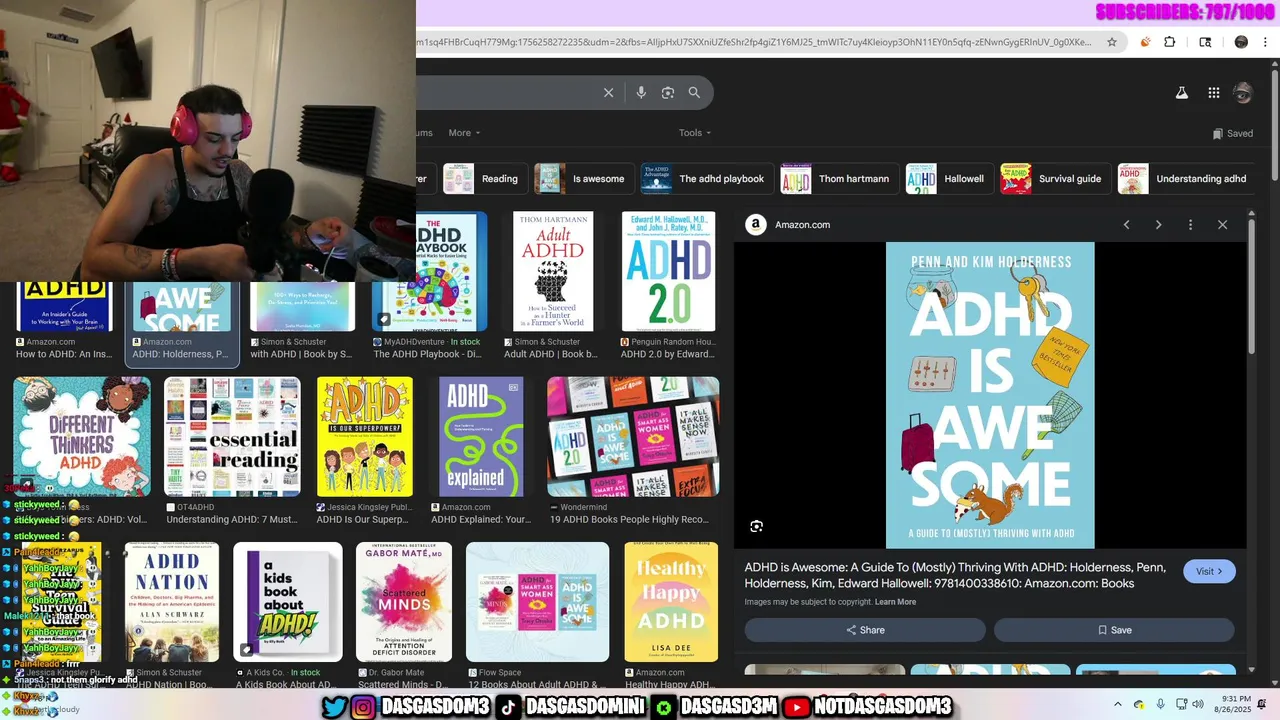Open the orange extension icon in toolbar

tap(1145, 42)
